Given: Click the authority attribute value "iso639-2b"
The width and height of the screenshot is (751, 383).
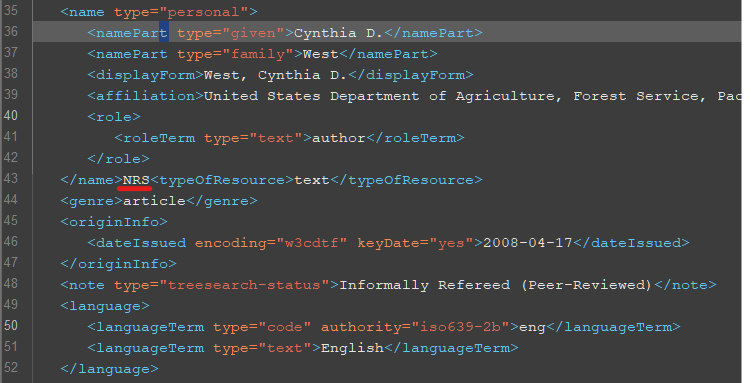Looking at the screenshot, I should tap(460, 327).
